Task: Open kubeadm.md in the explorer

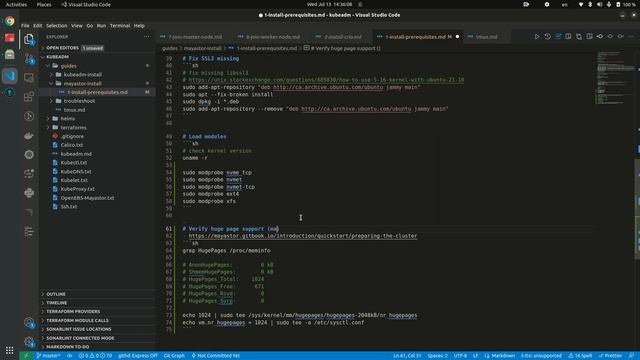Action: pos(76,154)
